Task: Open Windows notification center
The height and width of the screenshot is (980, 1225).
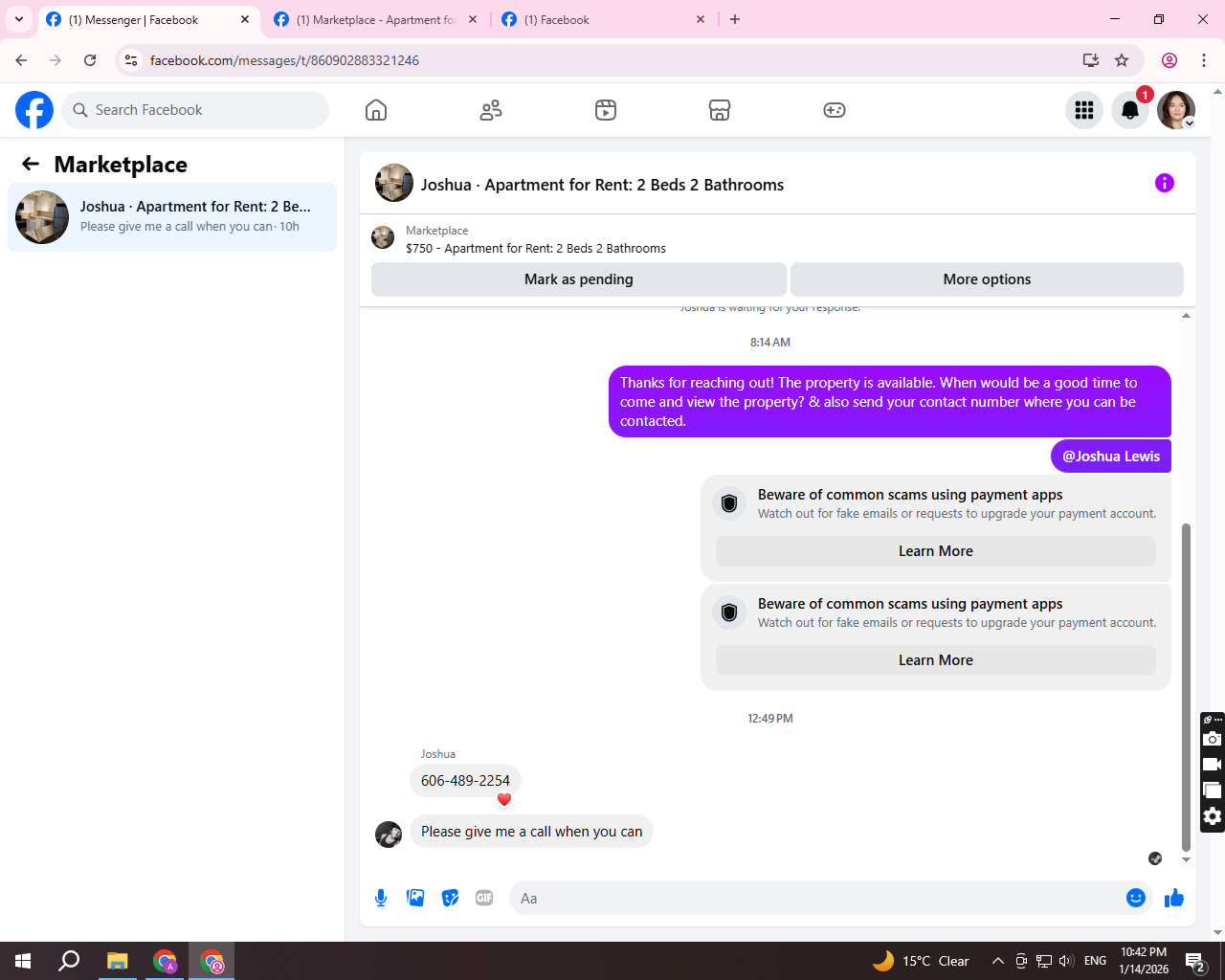Action: [x=1195, y=961]
